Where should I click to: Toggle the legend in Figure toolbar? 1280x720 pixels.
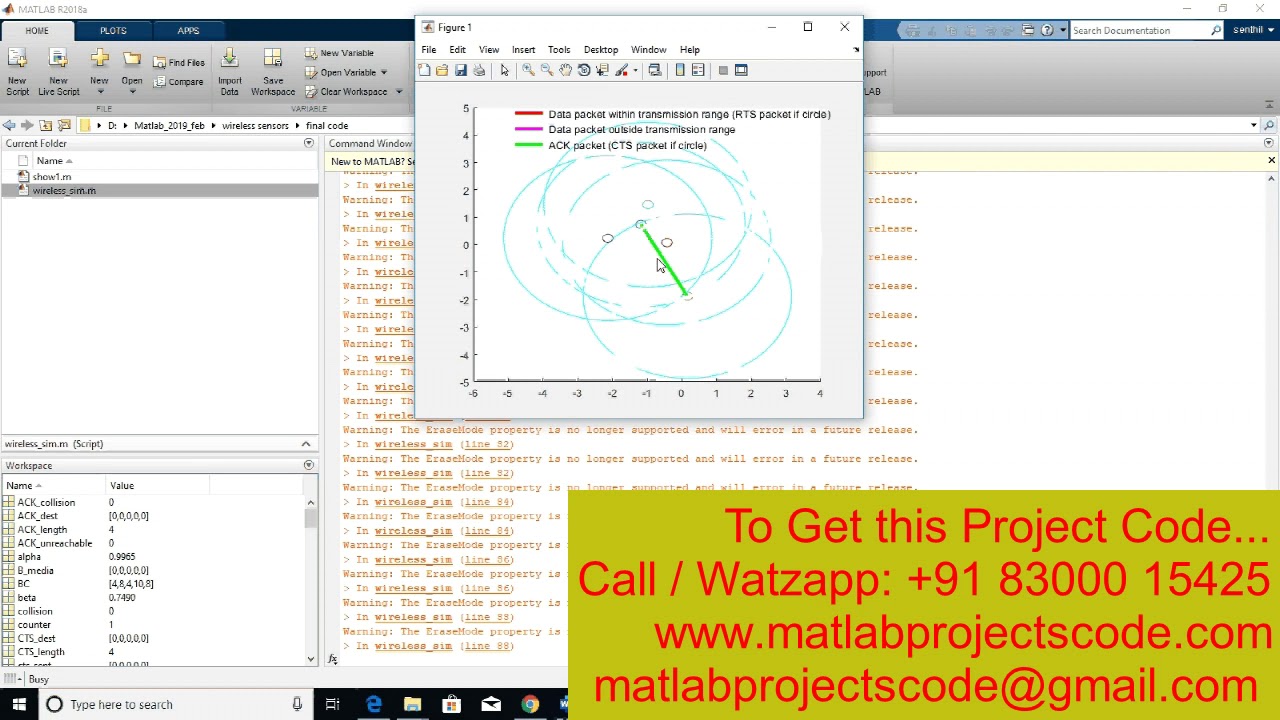click(x=698, y=70)
